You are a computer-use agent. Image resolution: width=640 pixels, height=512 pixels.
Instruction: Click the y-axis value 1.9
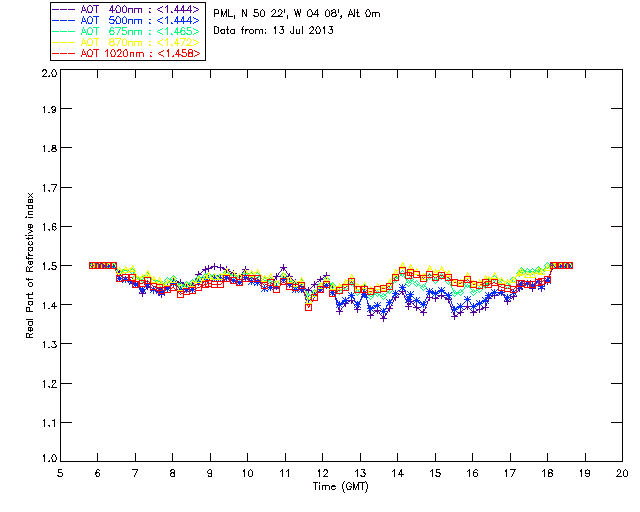click(x=49, y=109)
